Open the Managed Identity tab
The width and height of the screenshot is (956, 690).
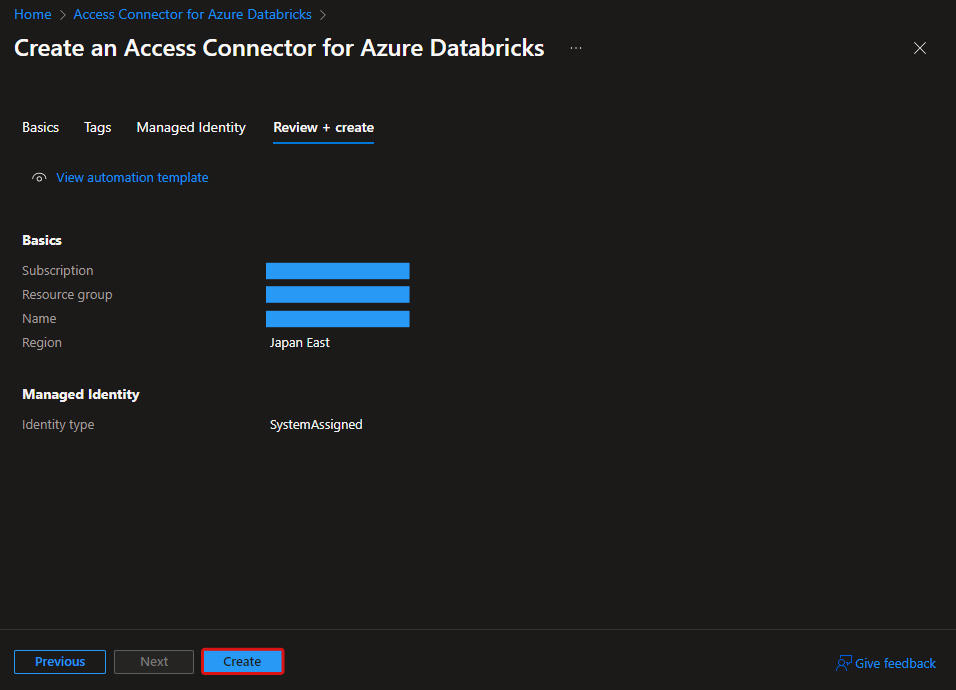coord(191,127)
